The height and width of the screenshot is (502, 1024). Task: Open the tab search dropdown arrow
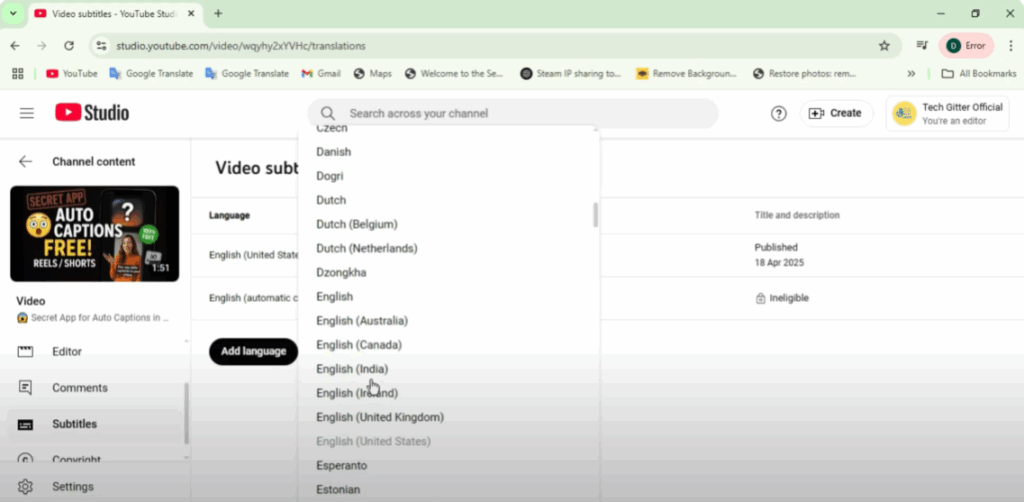coord(14,13)
